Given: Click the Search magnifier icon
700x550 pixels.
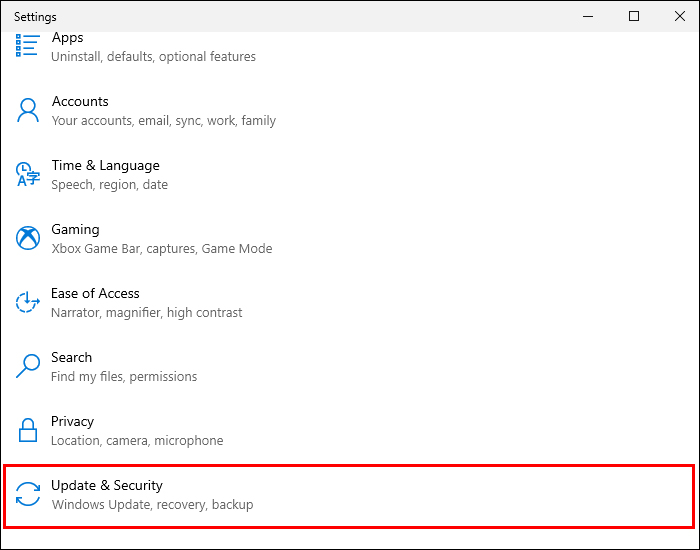Looking at the screenshot, I should [x=28, y=366].
